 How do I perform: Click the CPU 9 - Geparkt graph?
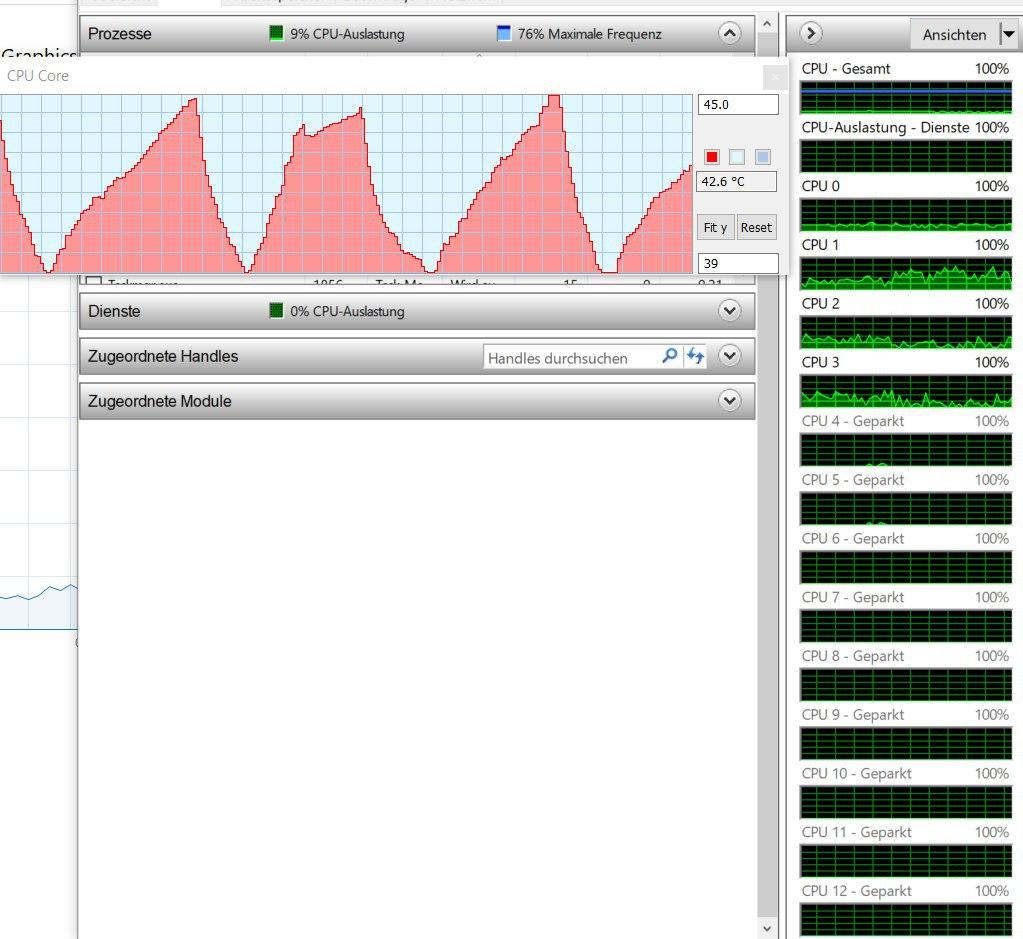coord(906,744)
